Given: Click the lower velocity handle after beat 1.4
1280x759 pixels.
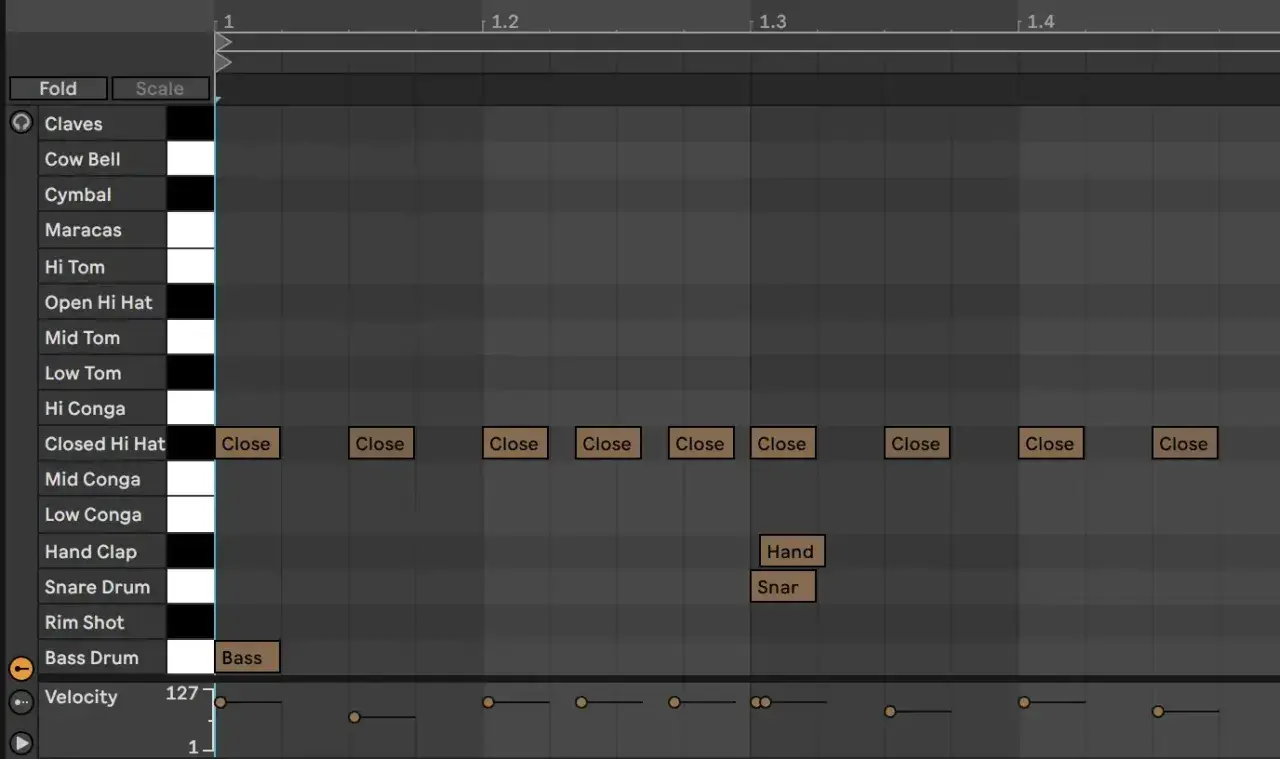Looking at the screenshot, I should pos(1158,712).
